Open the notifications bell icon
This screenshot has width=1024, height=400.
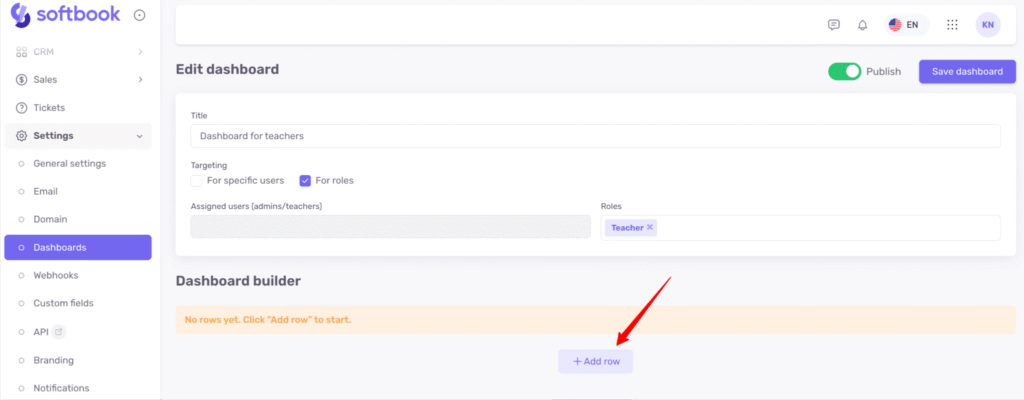pos(862,25)
